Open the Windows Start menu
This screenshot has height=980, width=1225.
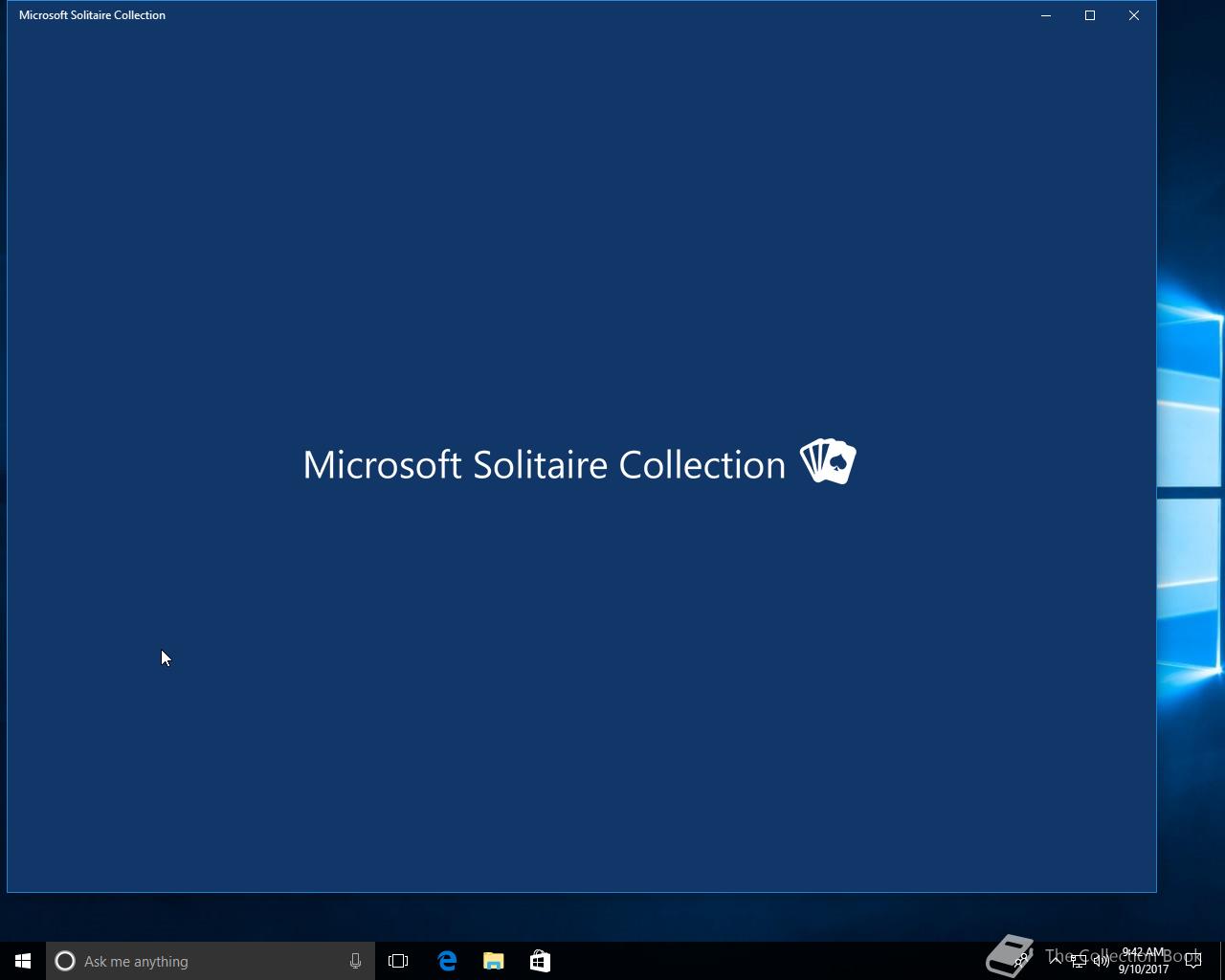(23, 961)
